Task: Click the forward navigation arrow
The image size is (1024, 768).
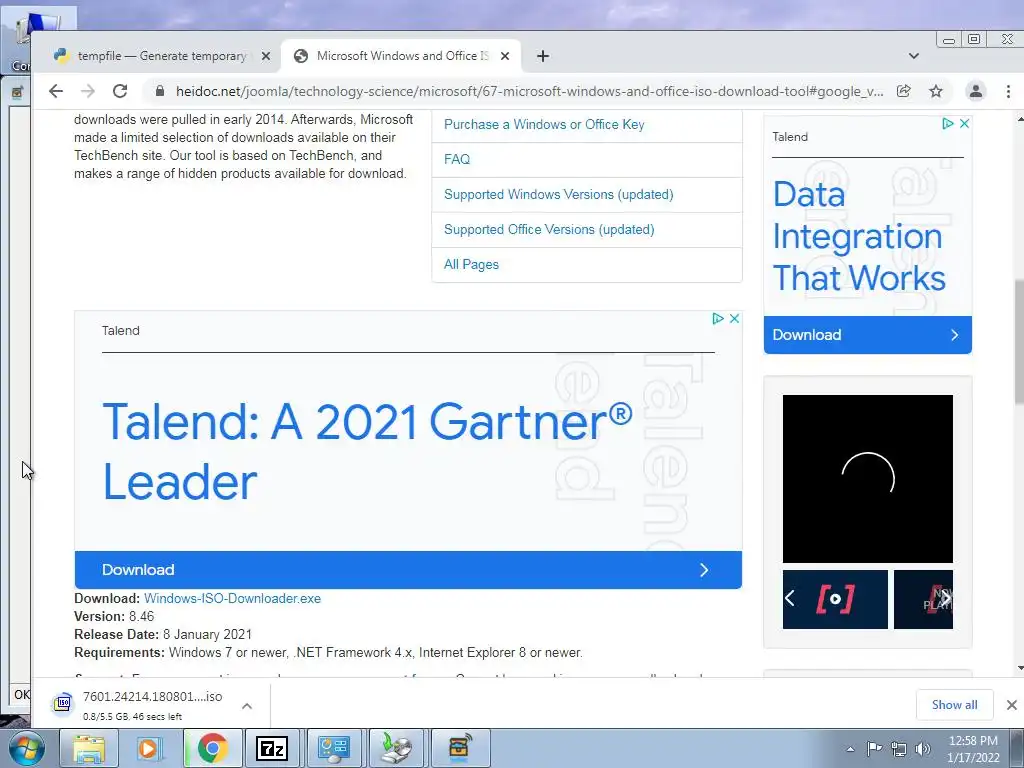Action: (x=88, y=91)
